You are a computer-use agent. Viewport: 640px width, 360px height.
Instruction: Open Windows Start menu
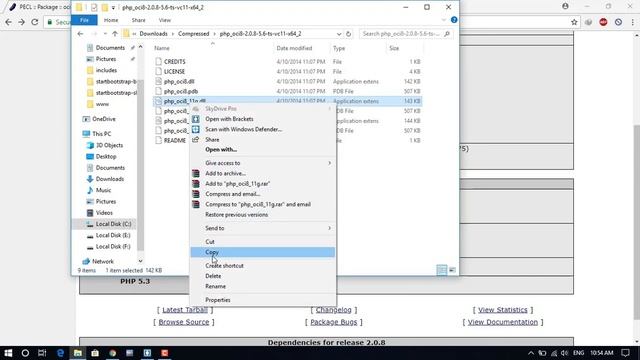[8, 353]
